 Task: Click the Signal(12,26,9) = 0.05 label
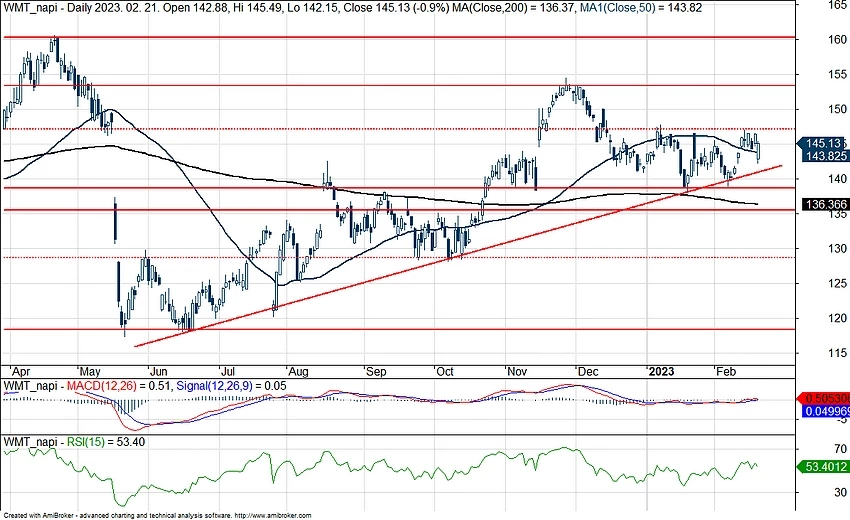point(231,386)
